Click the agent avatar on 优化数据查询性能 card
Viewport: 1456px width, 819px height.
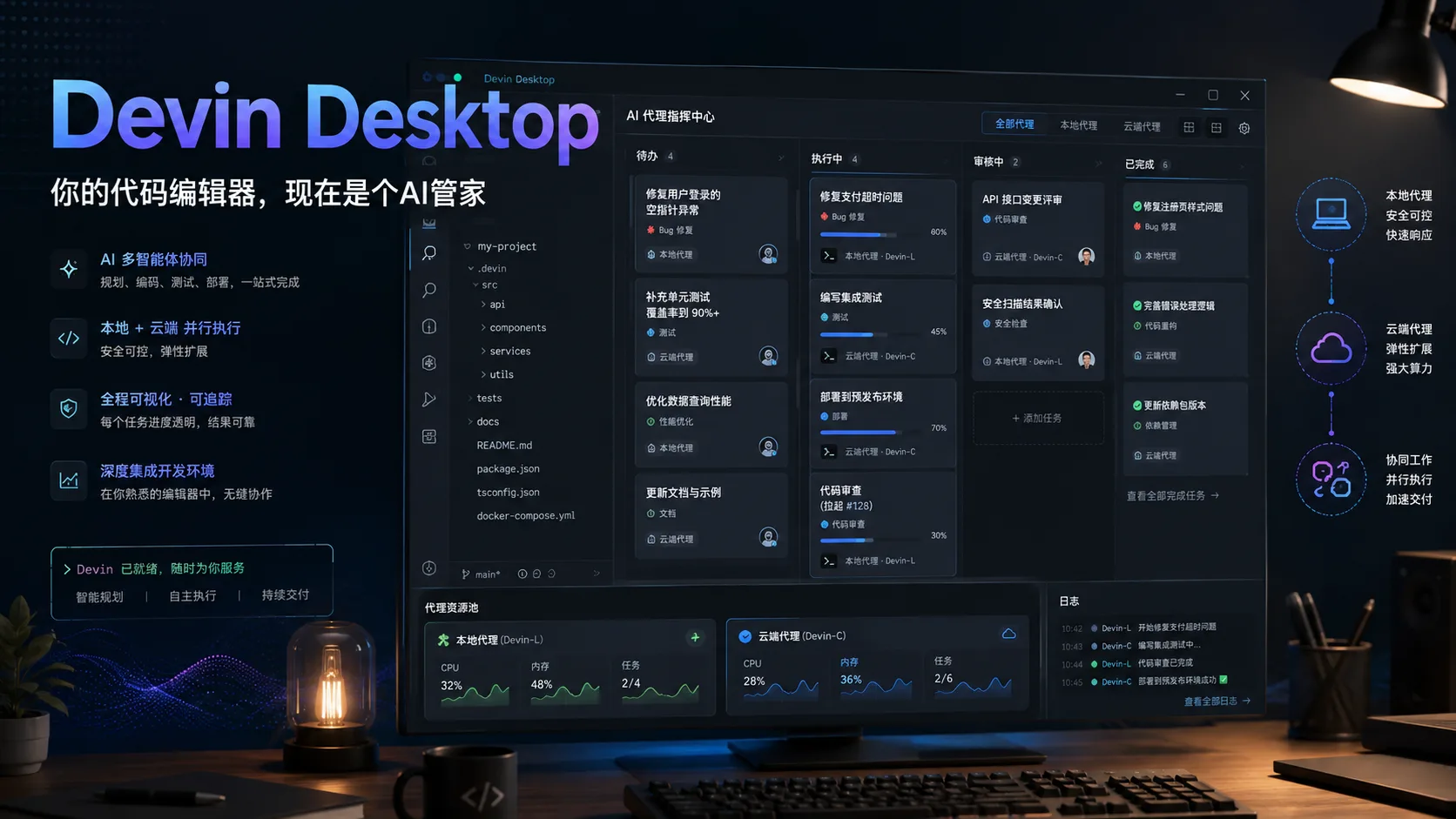[768, 447]
